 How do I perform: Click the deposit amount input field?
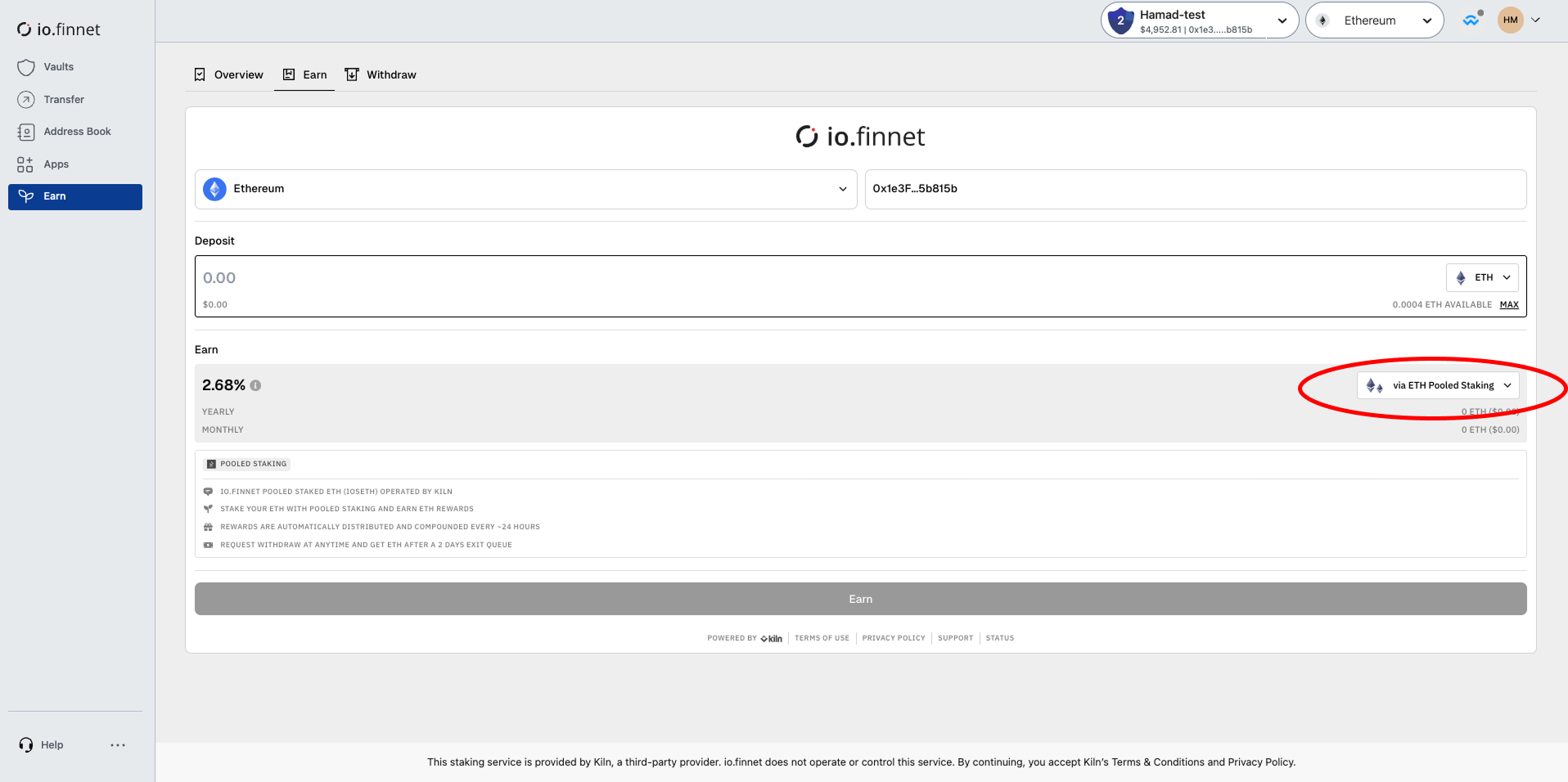coord(818,278)
